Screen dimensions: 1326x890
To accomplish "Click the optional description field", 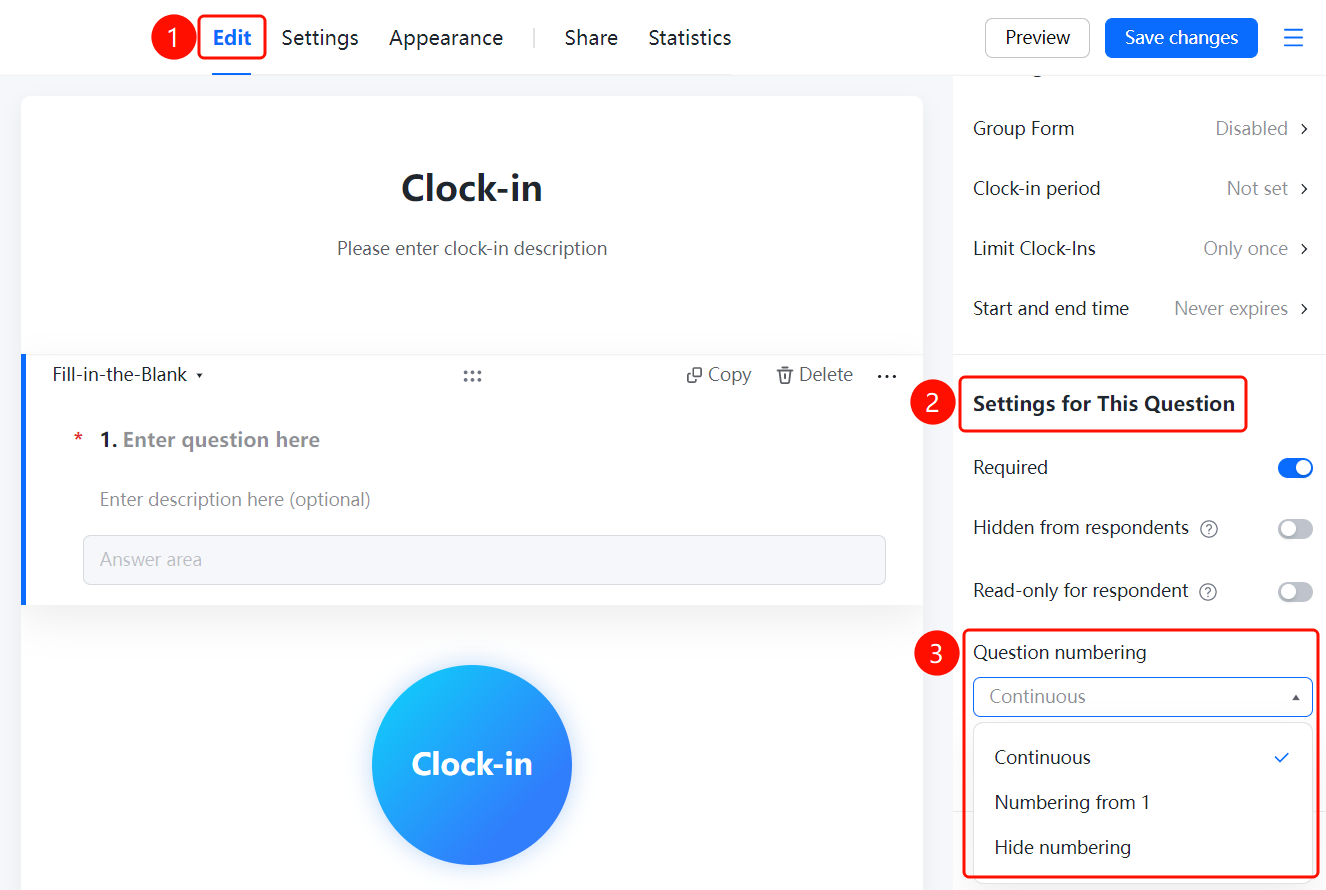I will click(x=235, y=499).
